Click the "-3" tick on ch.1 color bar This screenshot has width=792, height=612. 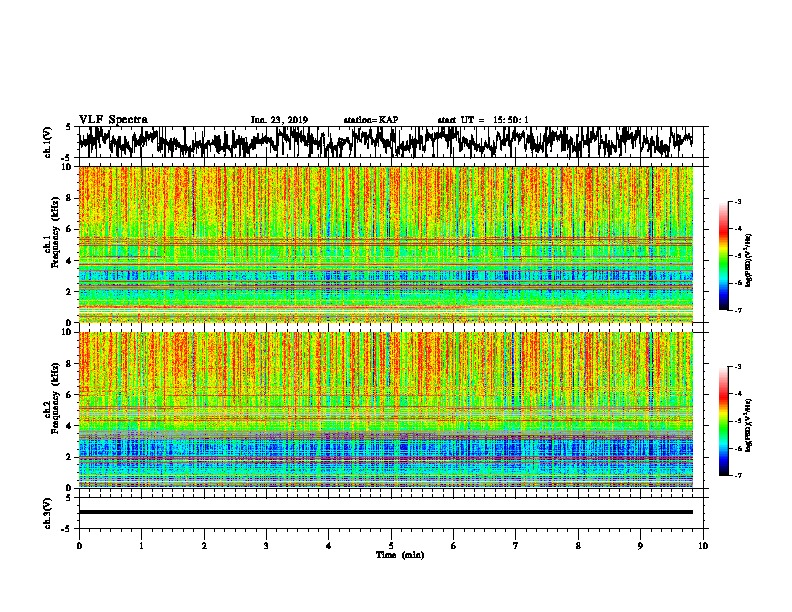coord(738,202)
